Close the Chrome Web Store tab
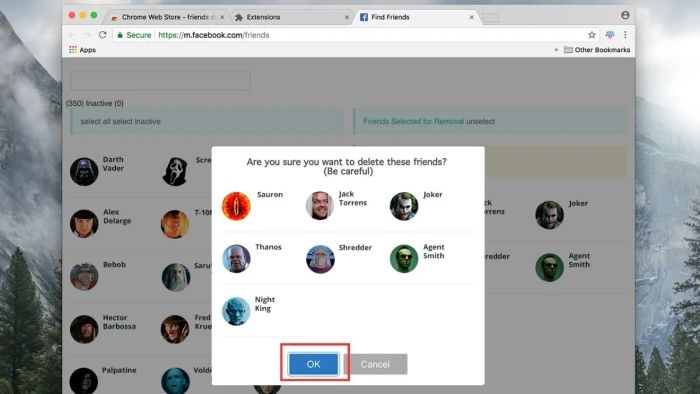Image resolution: width=700 pixels, height=394 pixels. click(x=222, y=17)
